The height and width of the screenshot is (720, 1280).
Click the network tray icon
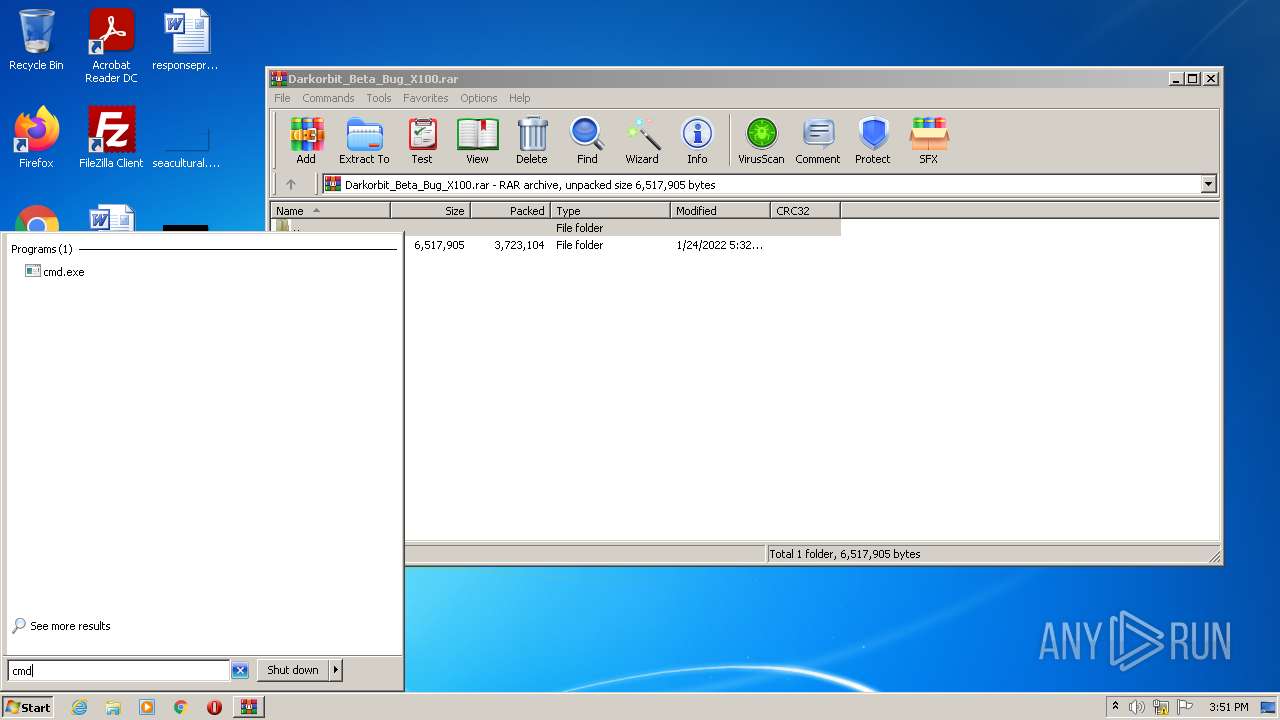[1160, 707]
